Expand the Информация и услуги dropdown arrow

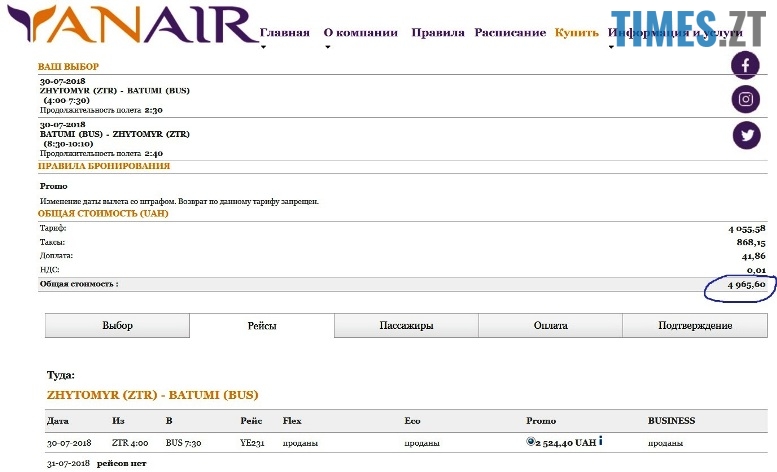tap(613, 46)
